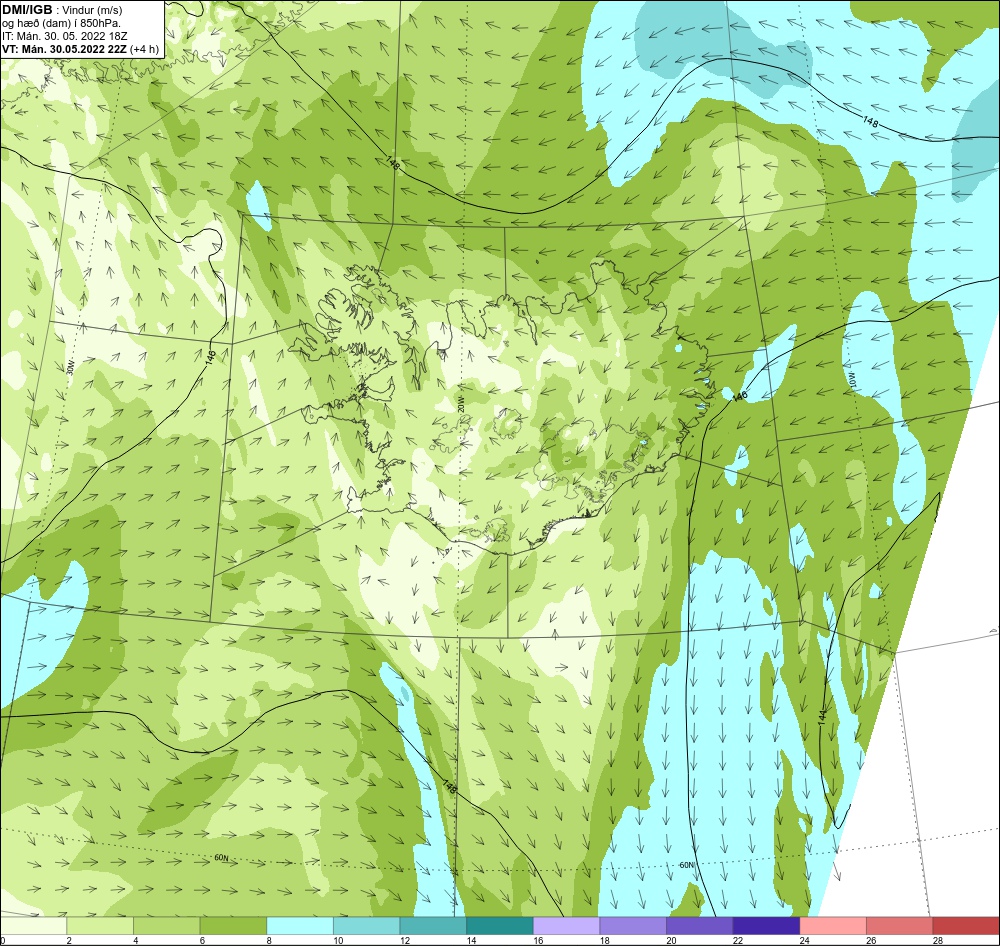Click the legend tick label 4
Viewport: 1000px width, 946px height.
(135, 940)
